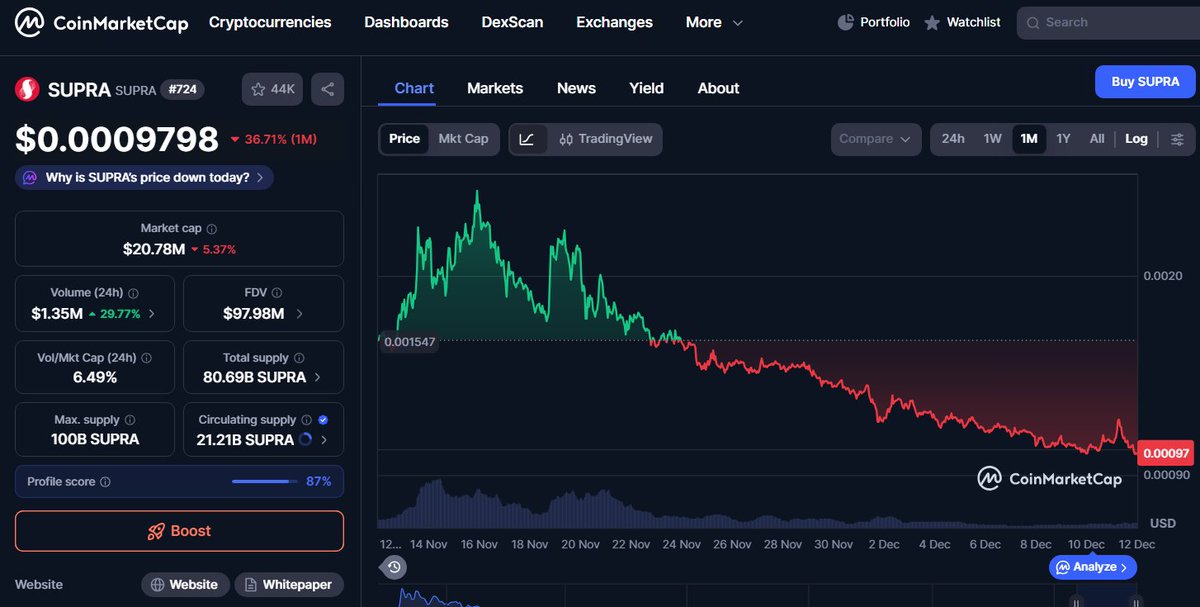Open the More dropdown menu
The height and width of the screenshot is (607, 1200).
tap(714, 22)
